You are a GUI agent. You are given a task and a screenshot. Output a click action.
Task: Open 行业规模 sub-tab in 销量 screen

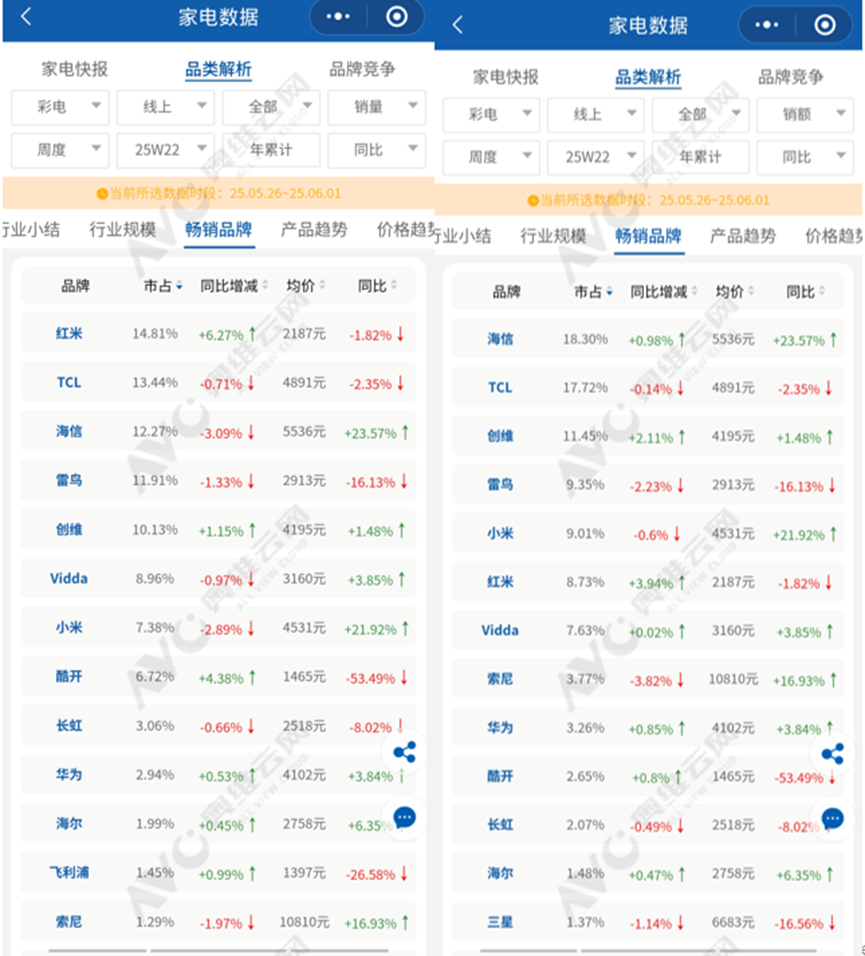[123, 230]
